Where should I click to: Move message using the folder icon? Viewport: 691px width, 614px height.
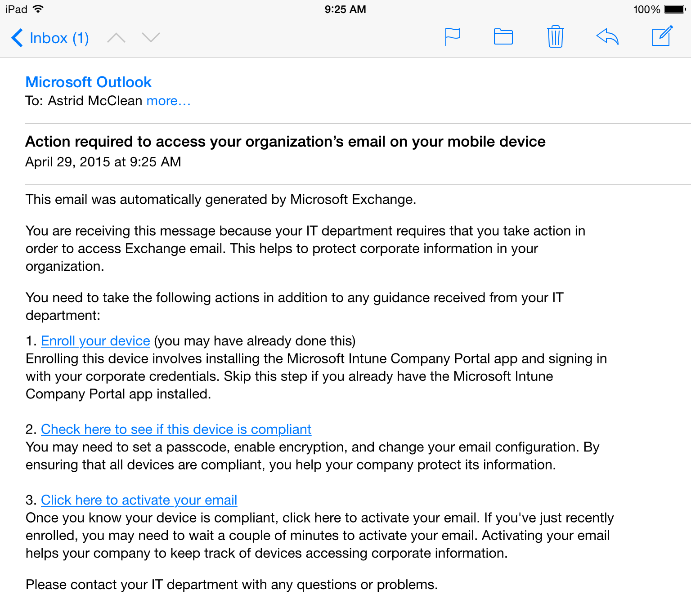point(503,37)
